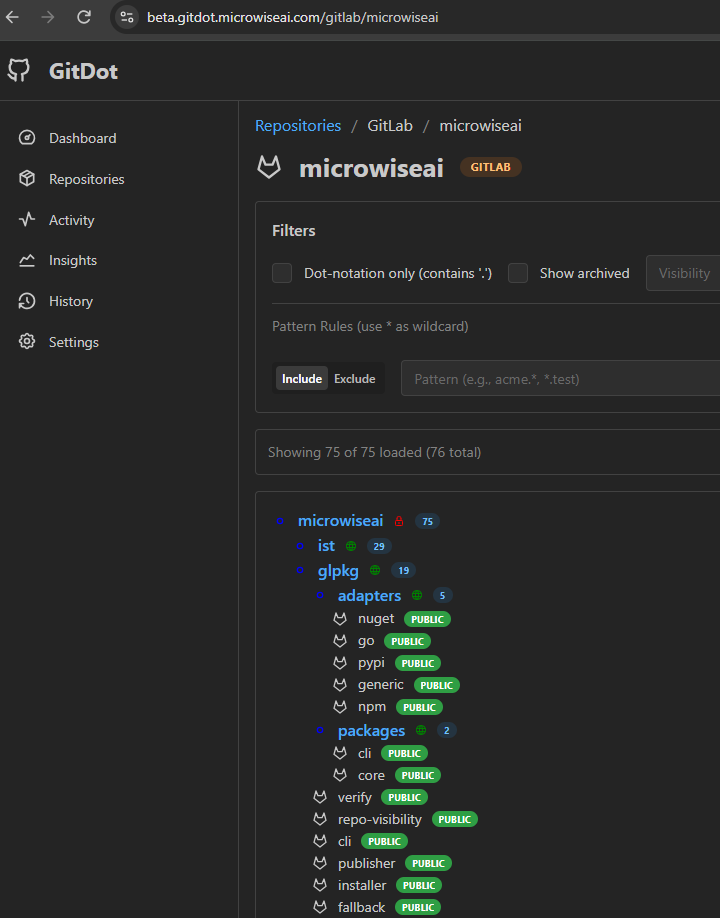Tick the Show archived checkbox

point(518,273)
